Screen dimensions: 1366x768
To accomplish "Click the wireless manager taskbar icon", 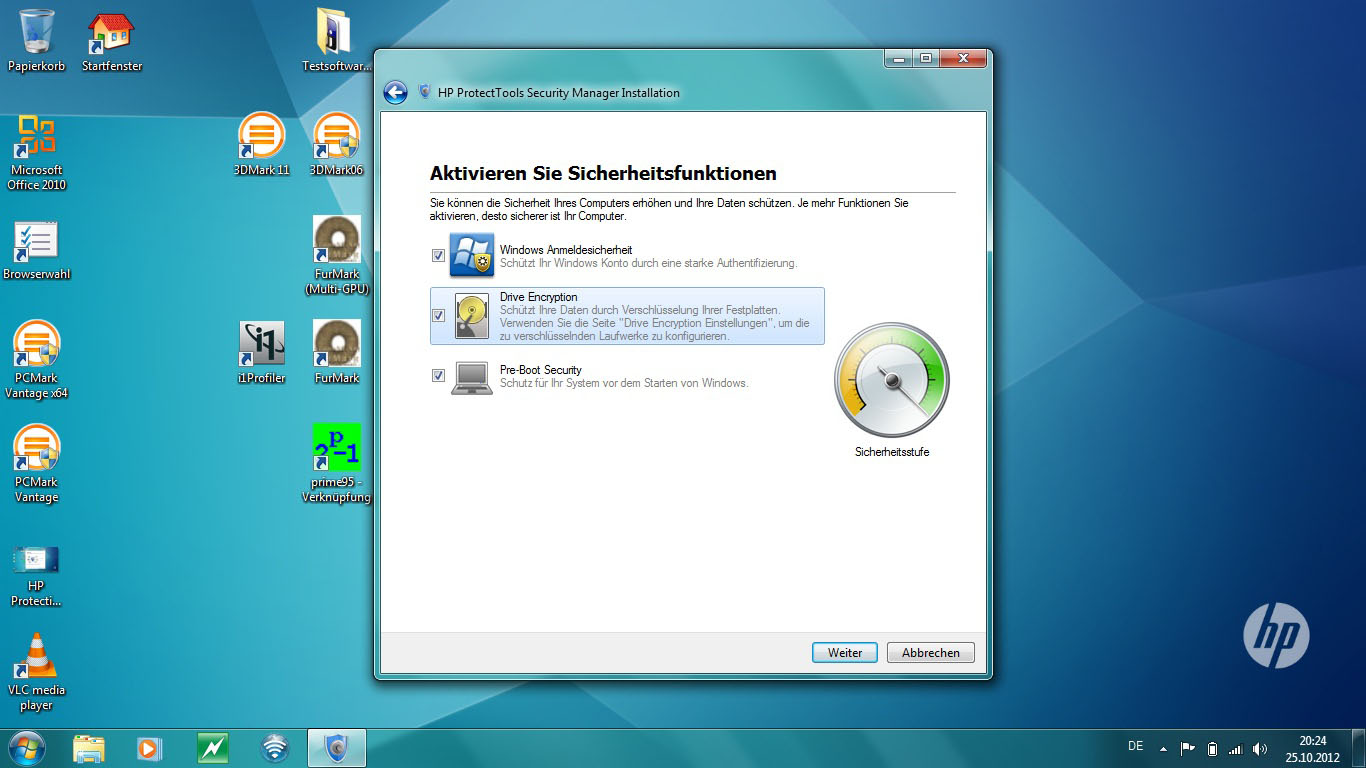I will pos(274,748).
